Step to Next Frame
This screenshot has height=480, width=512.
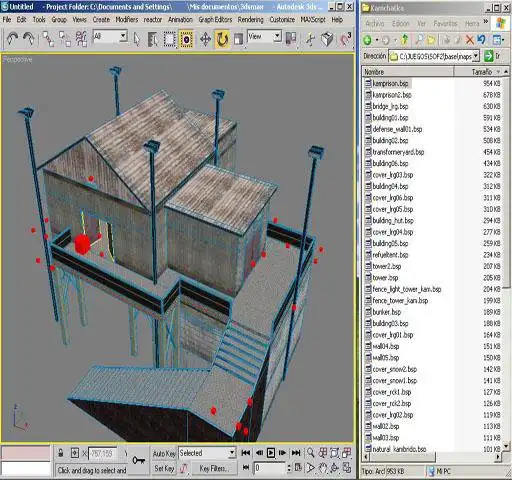tap(283, 452)
